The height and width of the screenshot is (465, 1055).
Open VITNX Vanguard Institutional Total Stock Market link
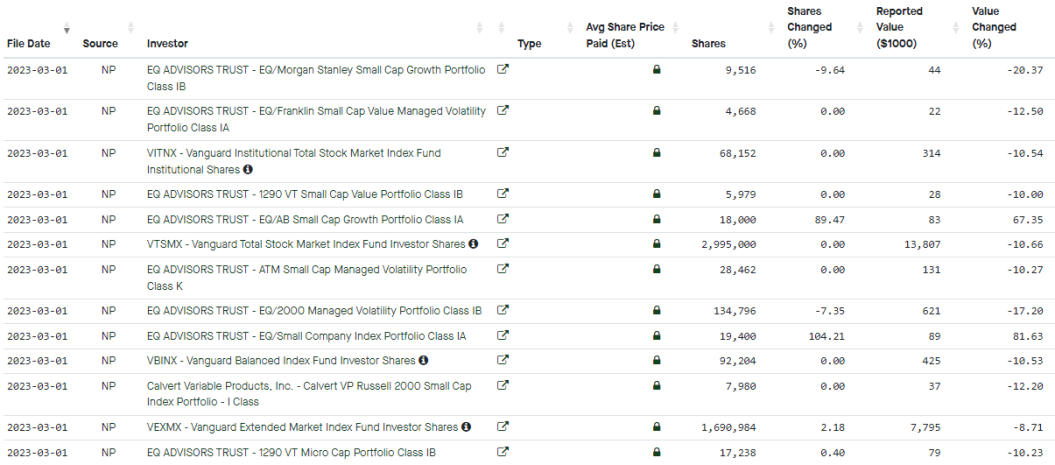coord(294,161)
